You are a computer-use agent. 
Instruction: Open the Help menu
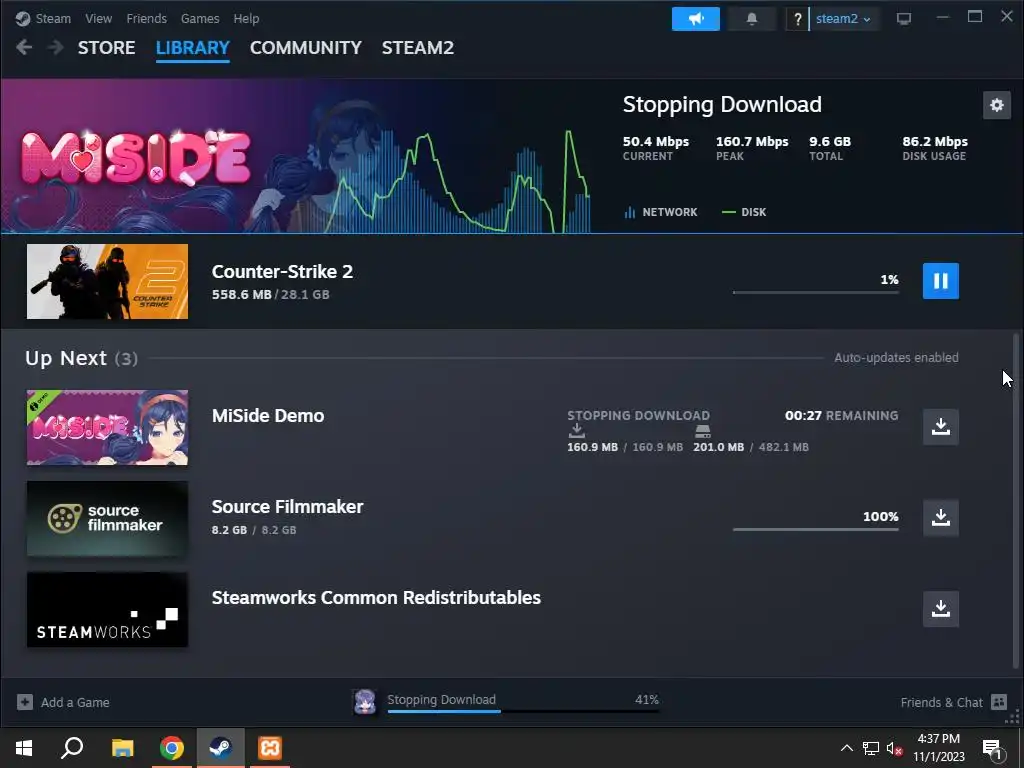tap(246, 18)
